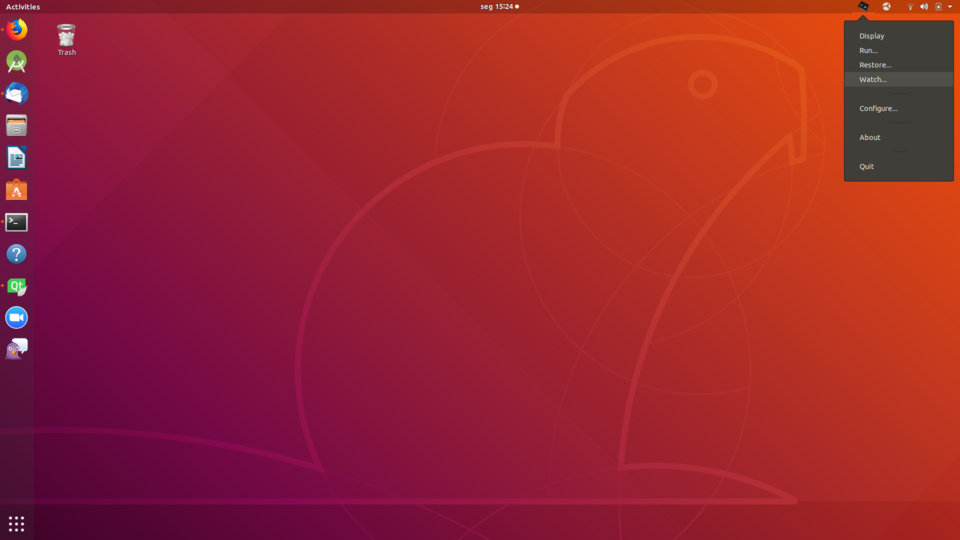Open the Terminal from the dock
Screen dimensions: 960x540
click(x=17, y=222)
